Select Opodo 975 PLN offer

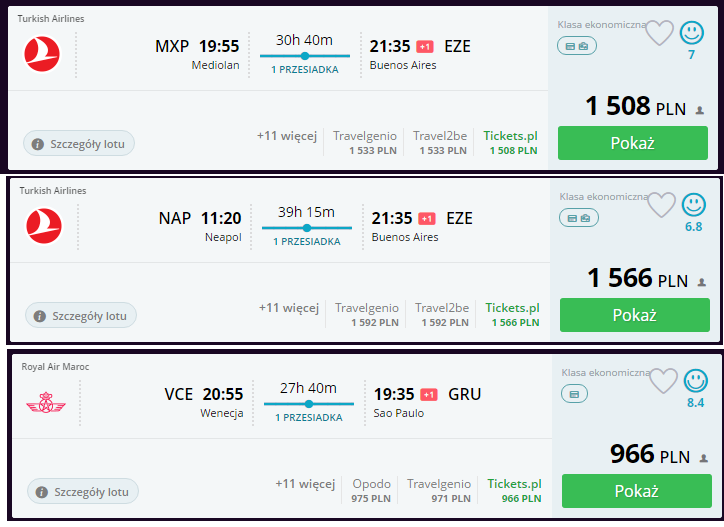(371, 491)
